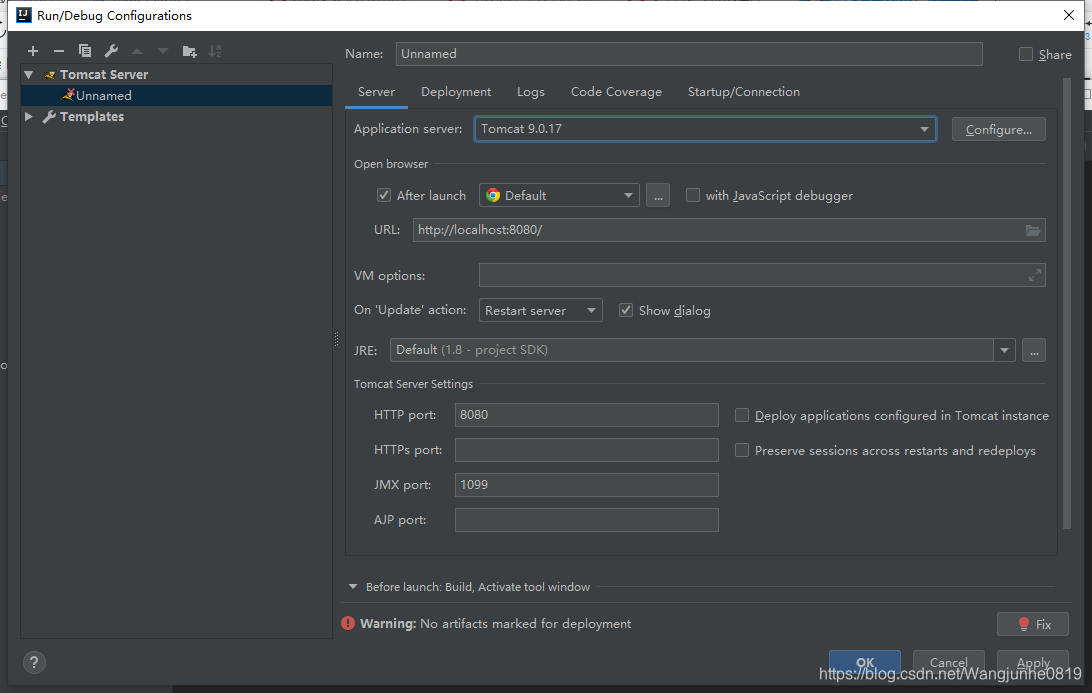Click the vertical scrollbar of settings panel
The image size is (1092, 693).
pyautogui.click(x=1067, y=303)
